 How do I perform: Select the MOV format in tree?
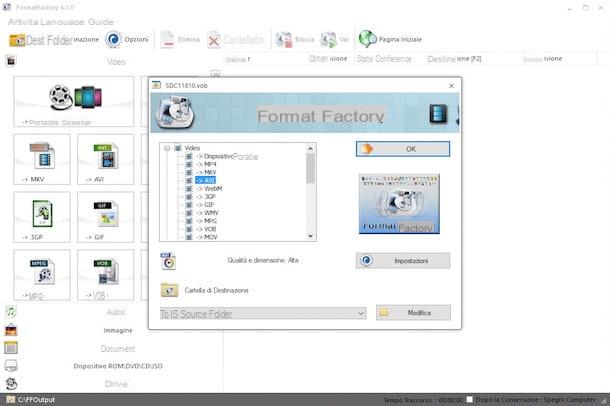(x=207, y=237)
